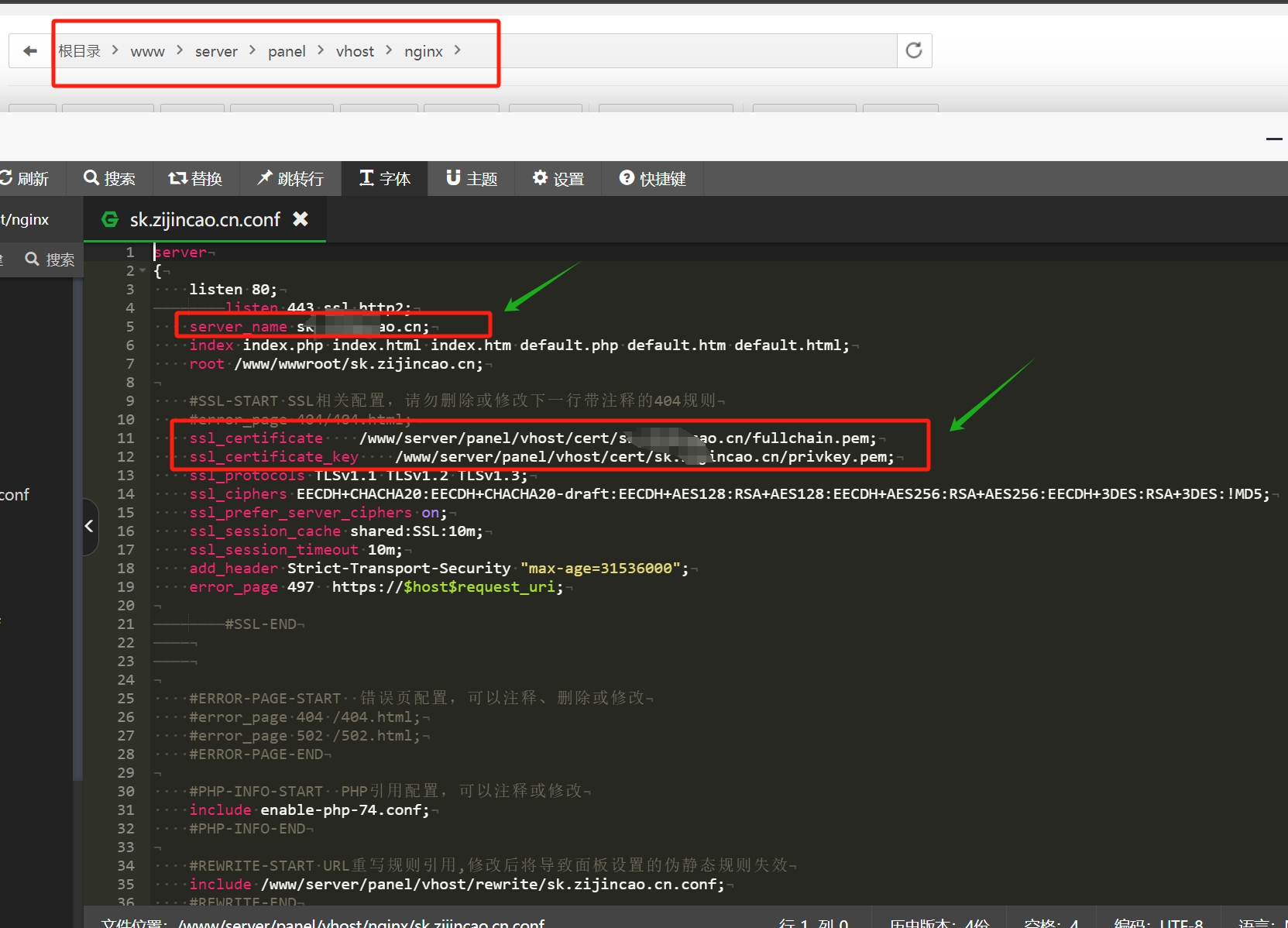
Task: Click the back arrow in path bar
Action: coord(30,51)
